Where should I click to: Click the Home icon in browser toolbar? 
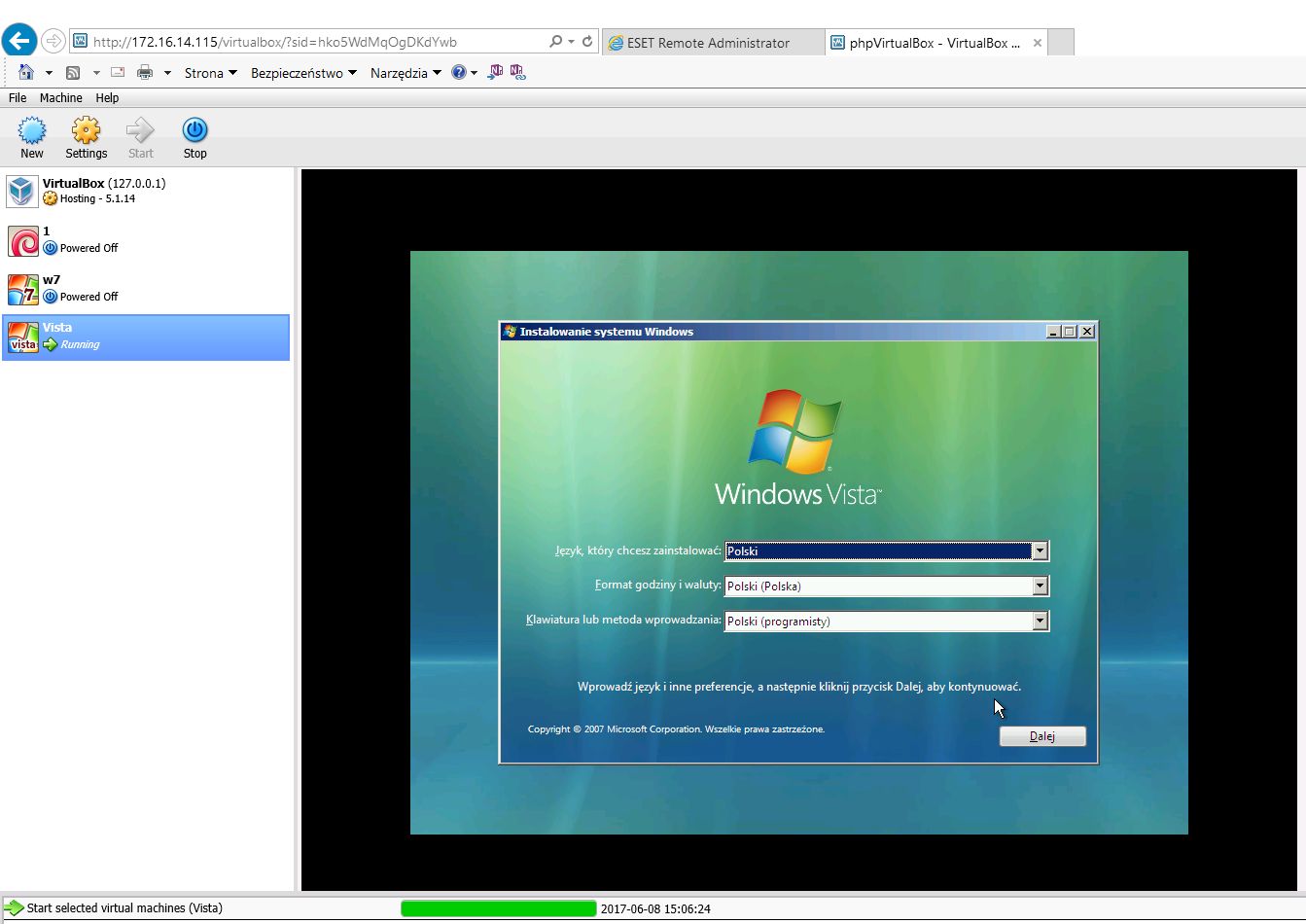[x=25, y=72]
